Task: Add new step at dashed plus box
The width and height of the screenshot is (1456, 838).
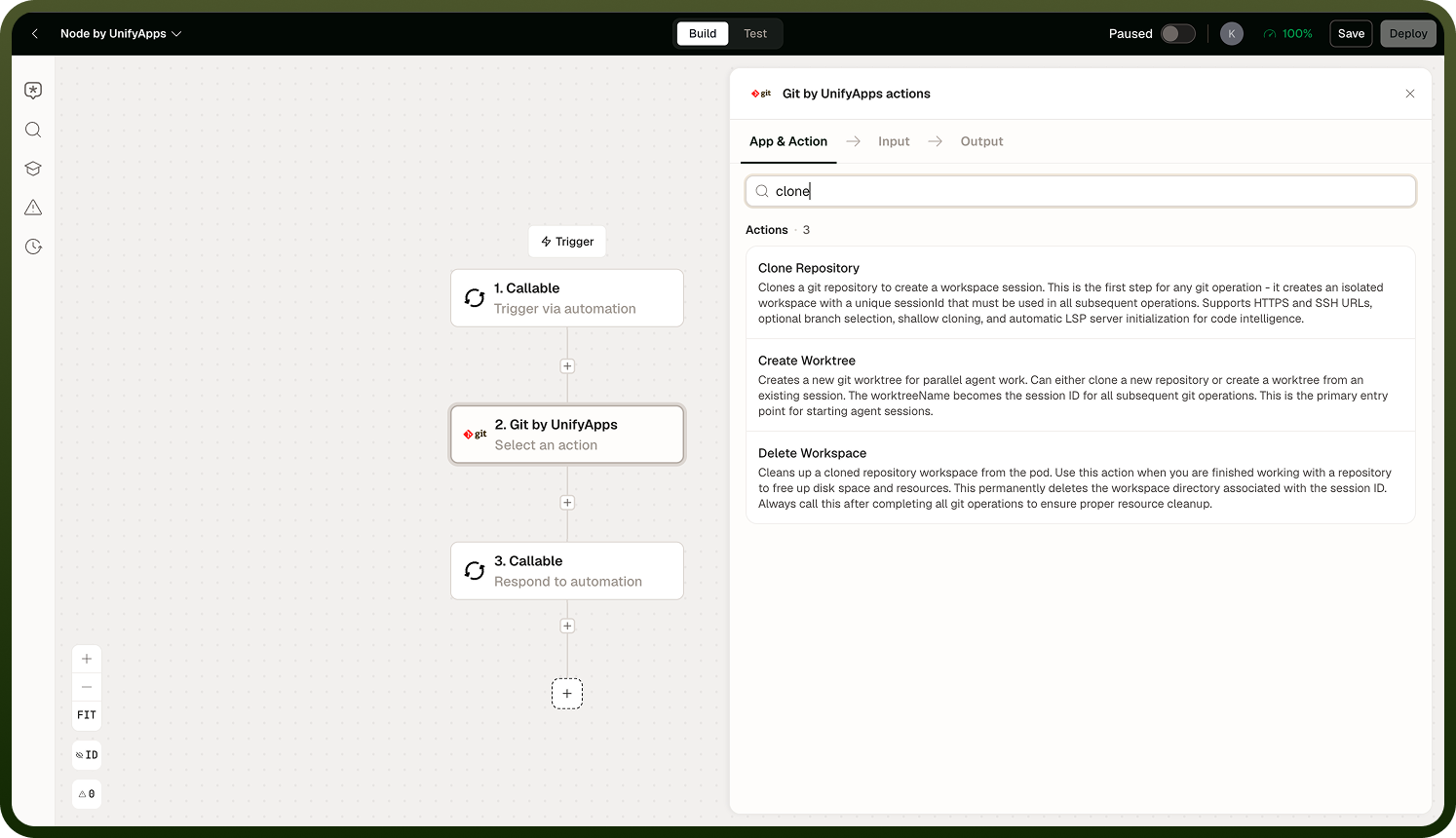Action: pos(567,694)
